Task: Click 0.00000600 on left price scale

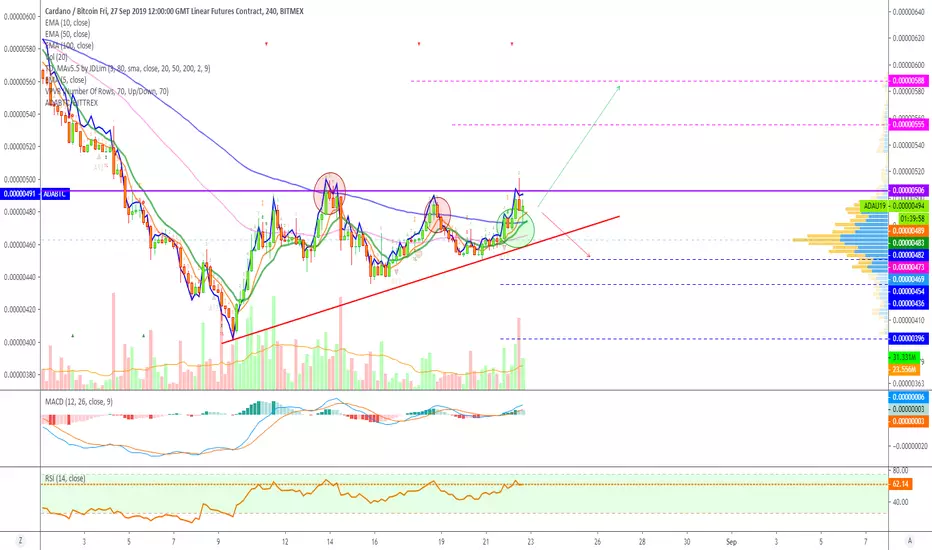Action: 20,17
